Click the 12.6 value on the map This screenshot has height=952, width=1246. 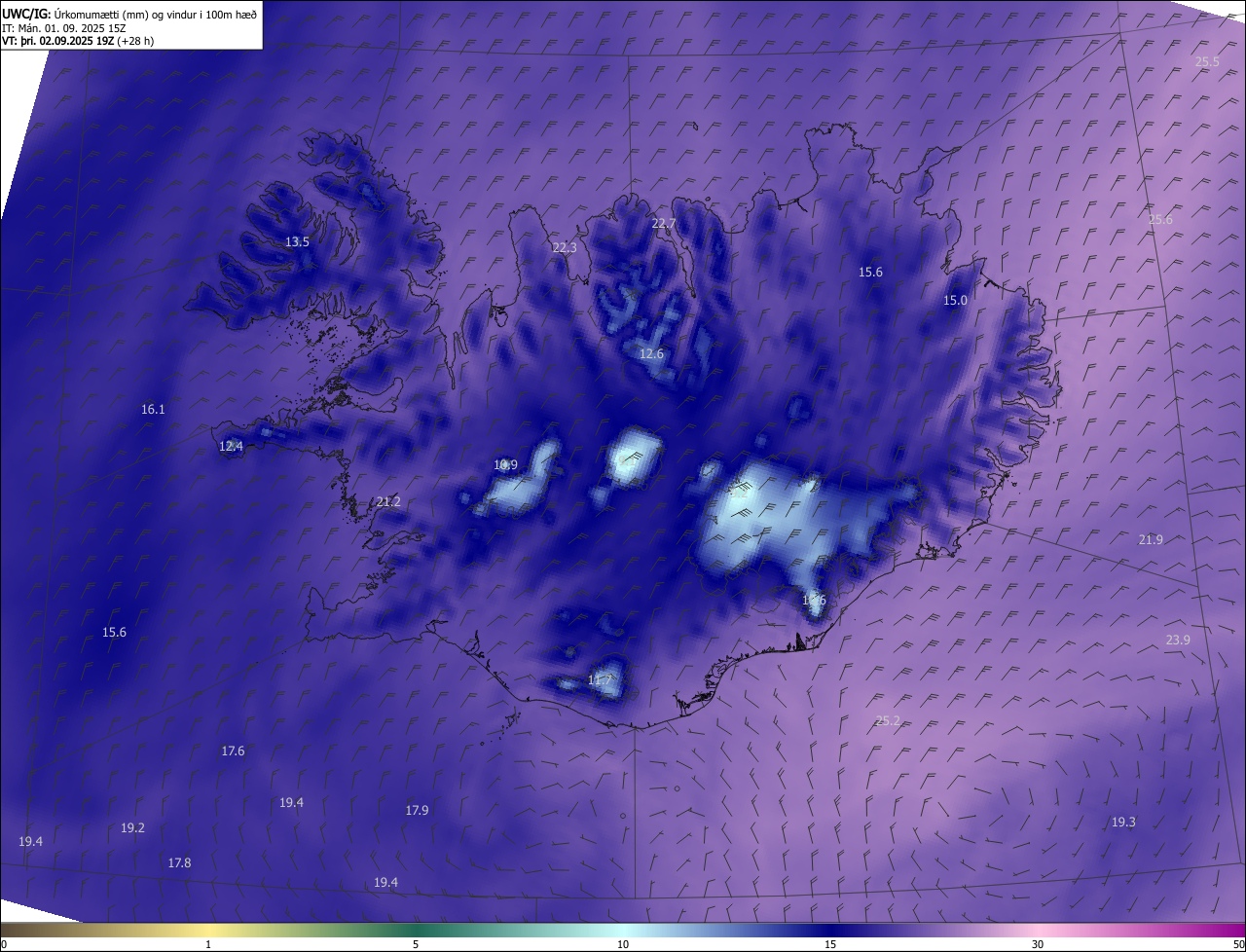(651, 353)
